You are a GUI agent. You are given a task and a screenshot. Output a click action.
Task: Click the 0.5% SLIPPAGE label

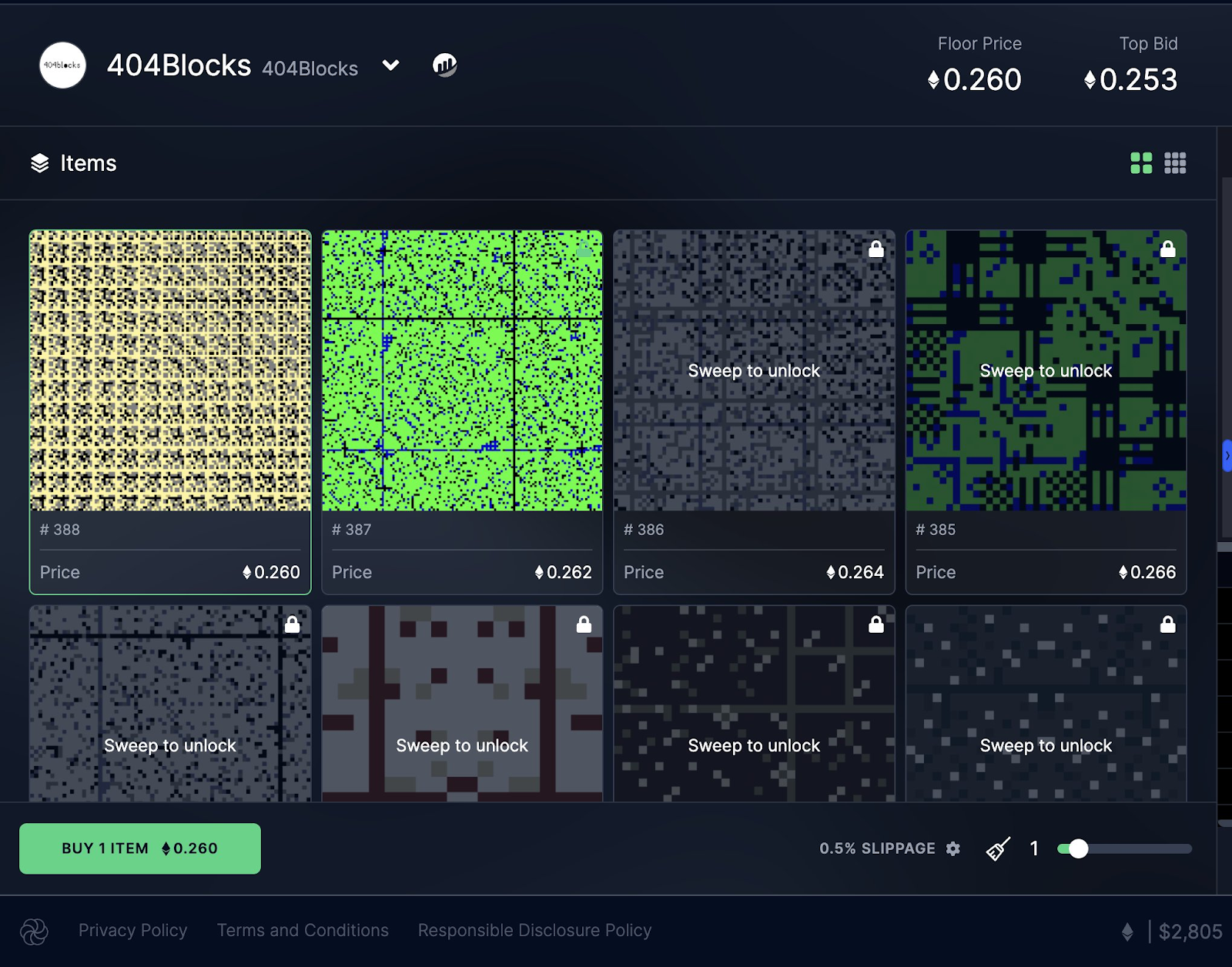pos(877,848)
